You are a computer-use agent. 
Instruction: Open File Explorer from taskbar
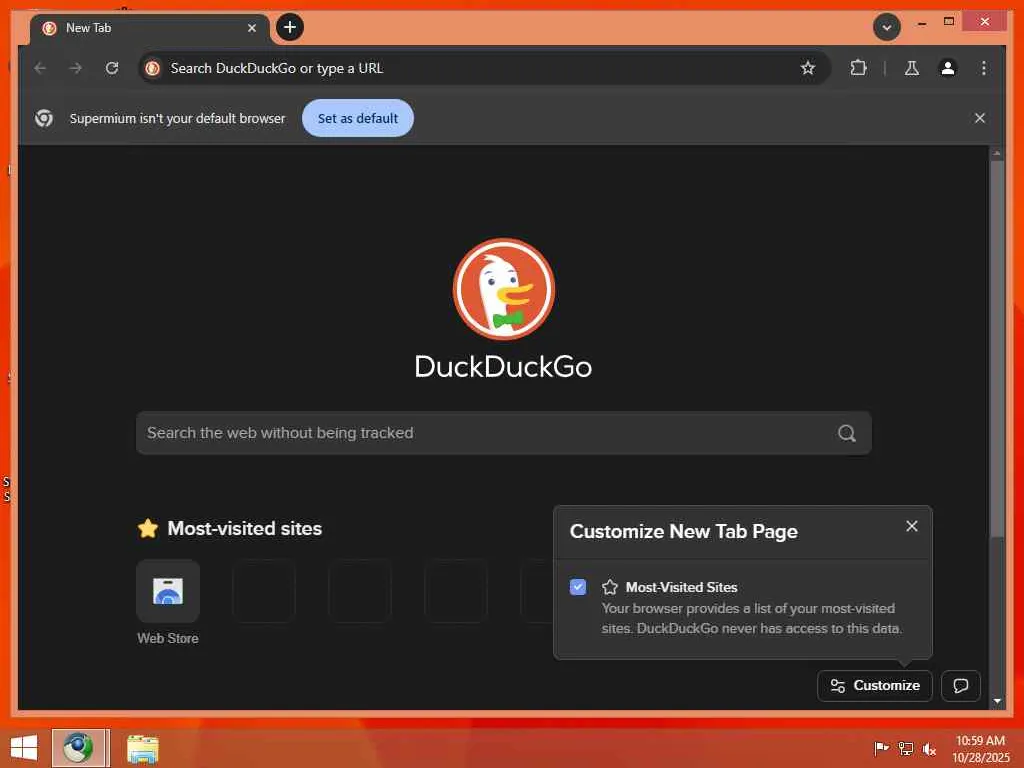pos(142,749)
